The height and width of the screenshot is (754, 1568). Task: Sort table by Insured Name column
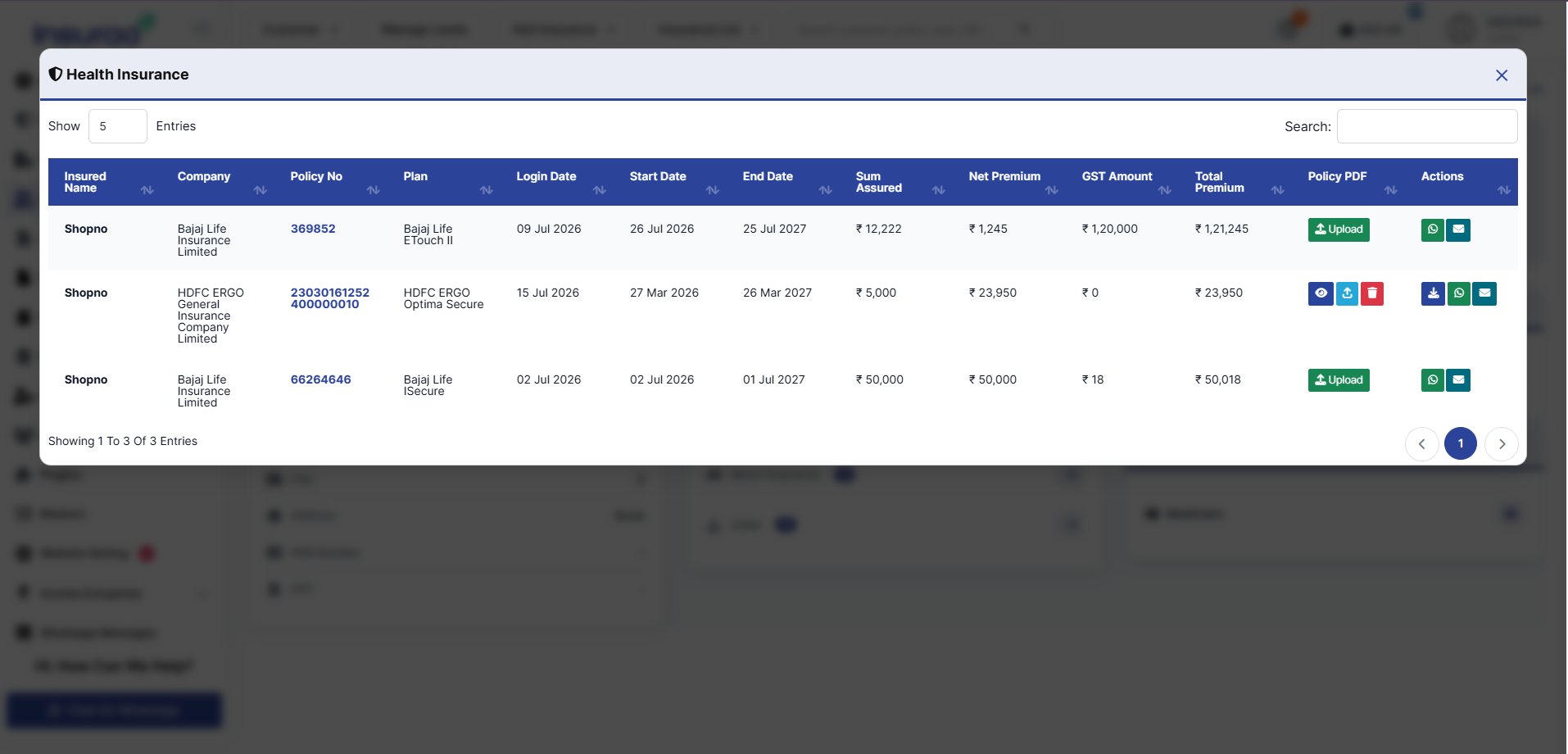[x=105, y=182]
